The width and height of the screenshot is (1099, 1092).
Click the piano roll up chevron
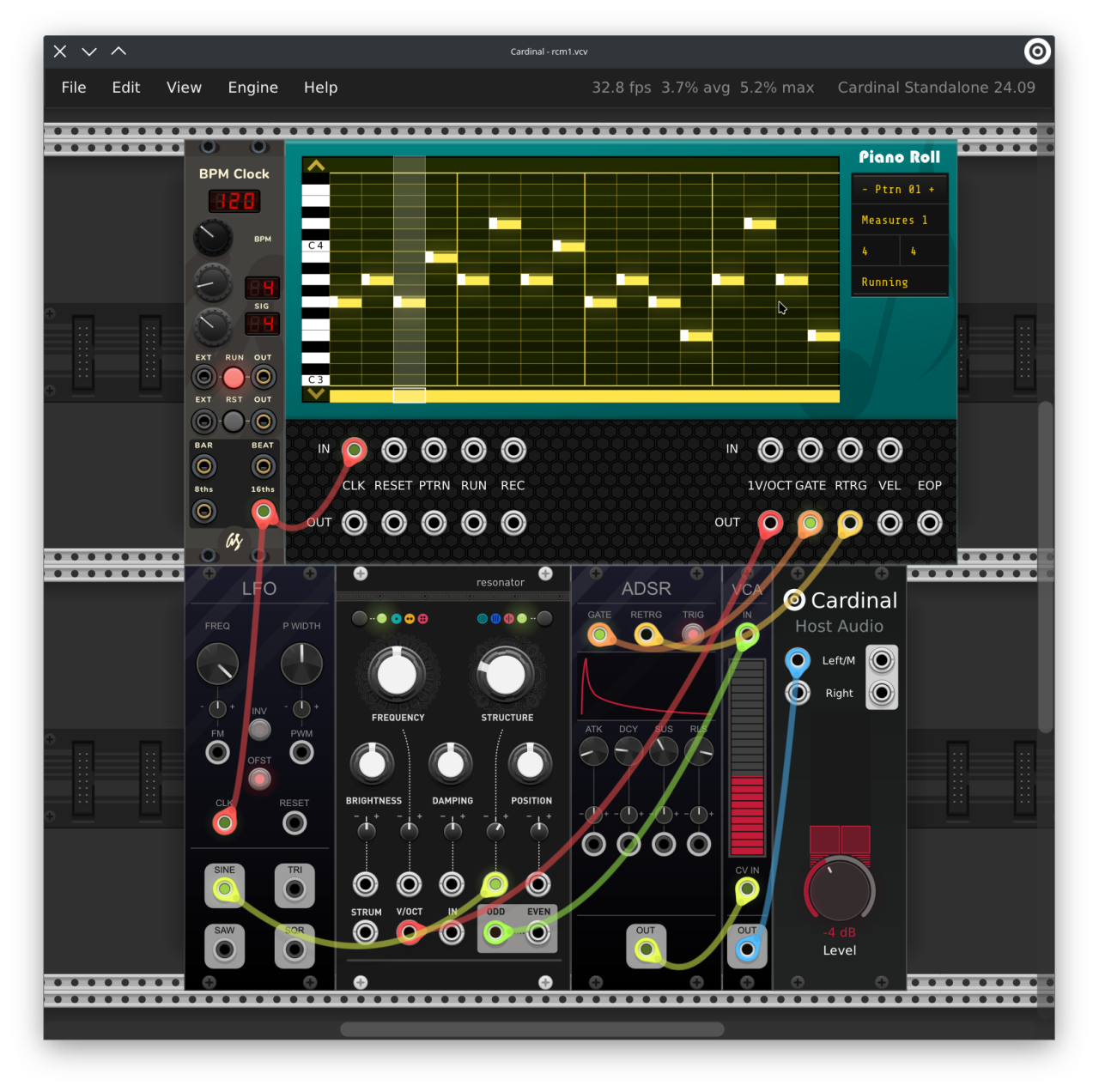[x=315, y=166]
